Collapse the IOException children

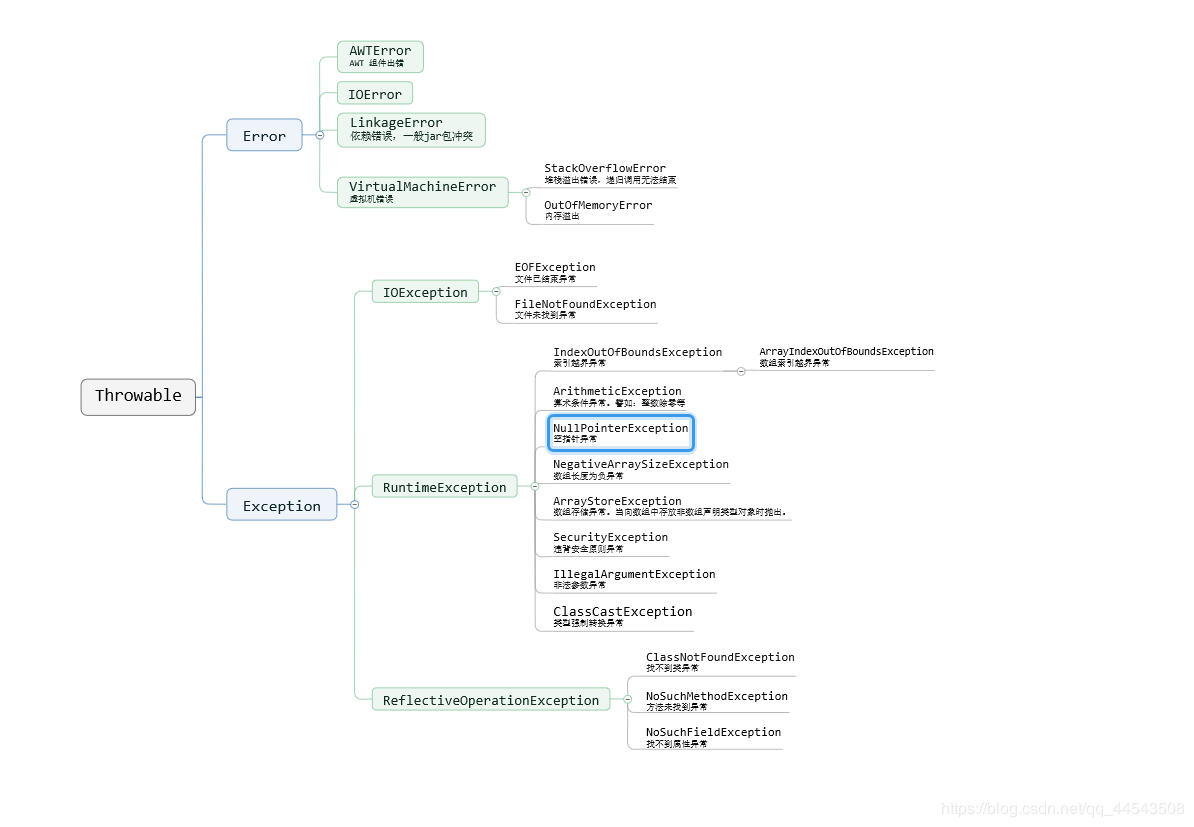coord(496,292)
